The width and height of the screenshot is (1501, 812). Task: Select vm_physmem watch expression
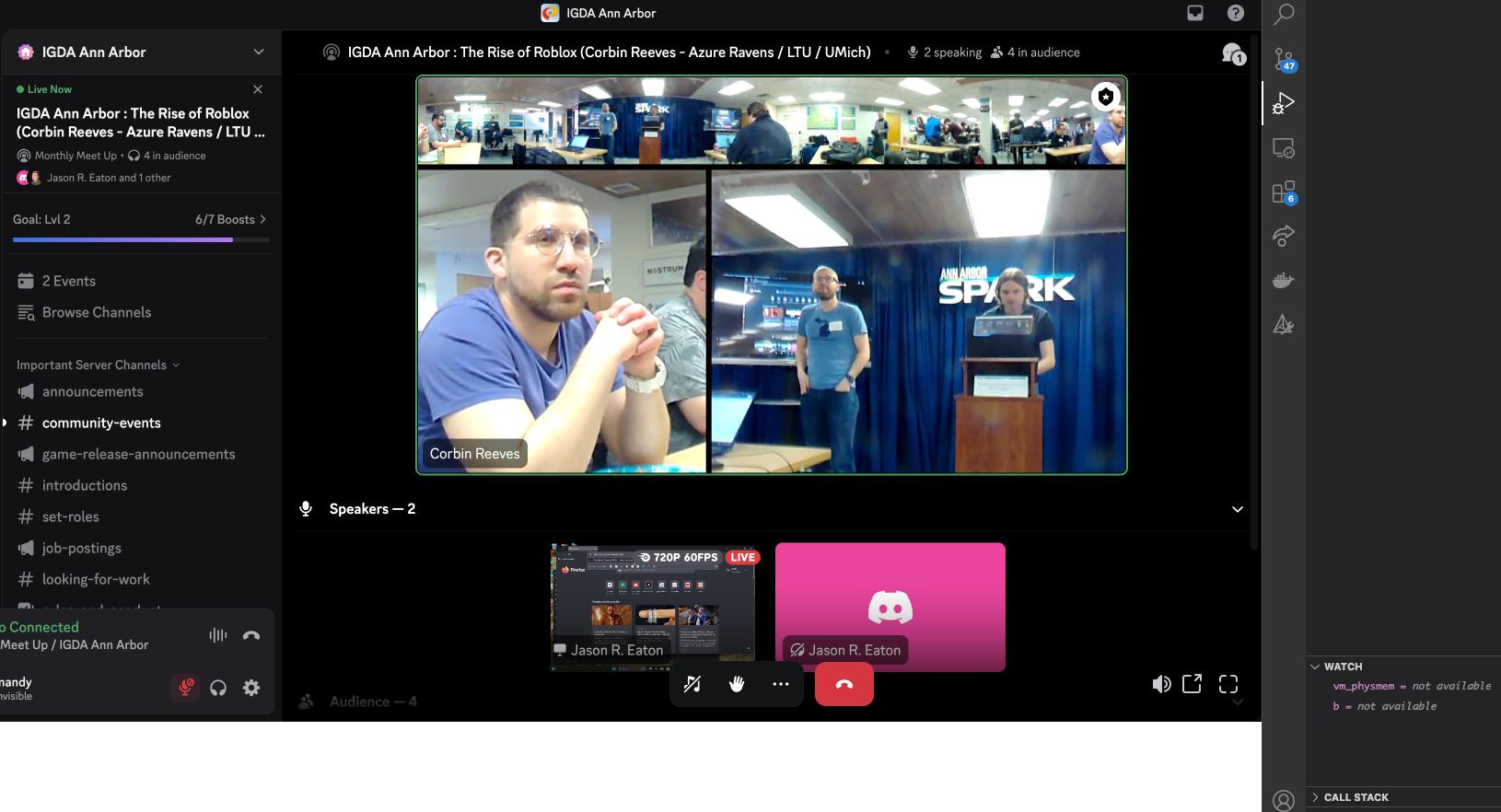[x=1412, y=686]
